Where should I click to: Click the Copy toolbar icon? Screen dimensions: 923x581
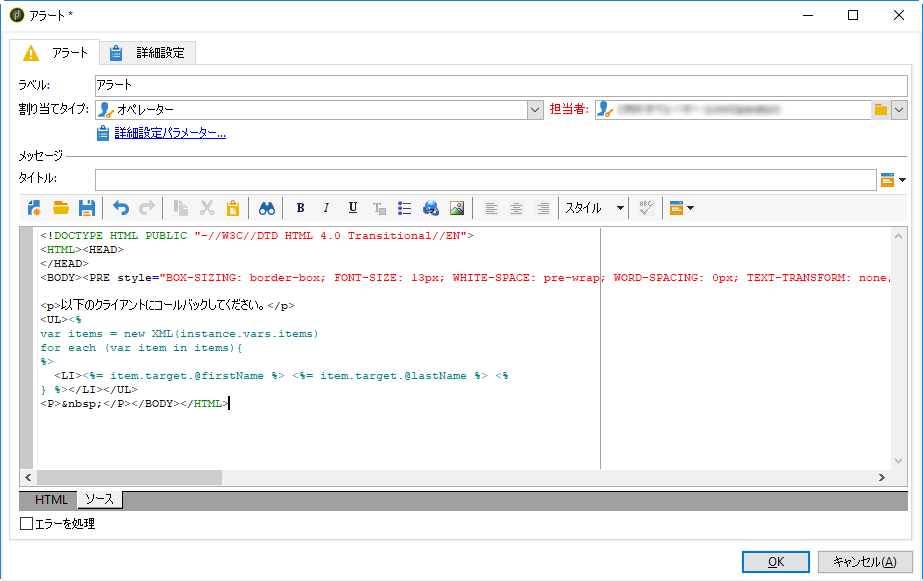point(181,208)
